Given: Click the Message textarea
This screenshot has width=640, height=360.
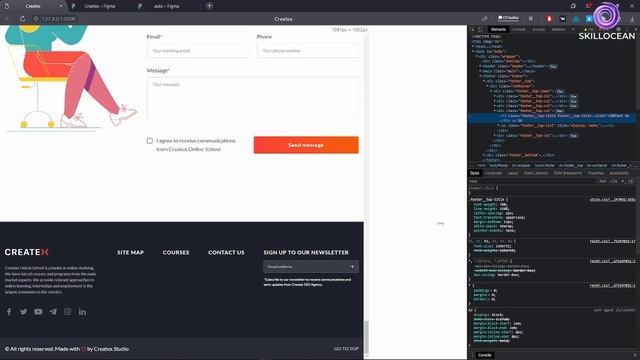Looking at the screenshot, I should (x=253, y=98).
